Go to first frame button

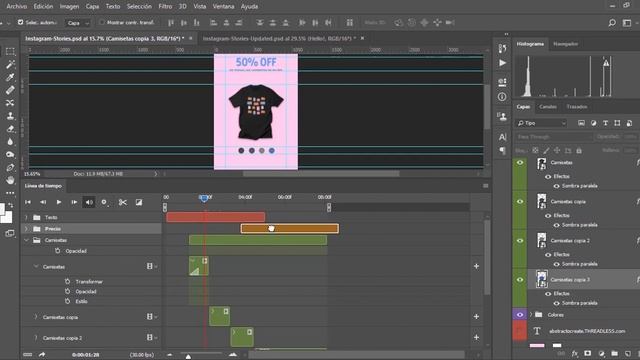(x=28, y=202)
